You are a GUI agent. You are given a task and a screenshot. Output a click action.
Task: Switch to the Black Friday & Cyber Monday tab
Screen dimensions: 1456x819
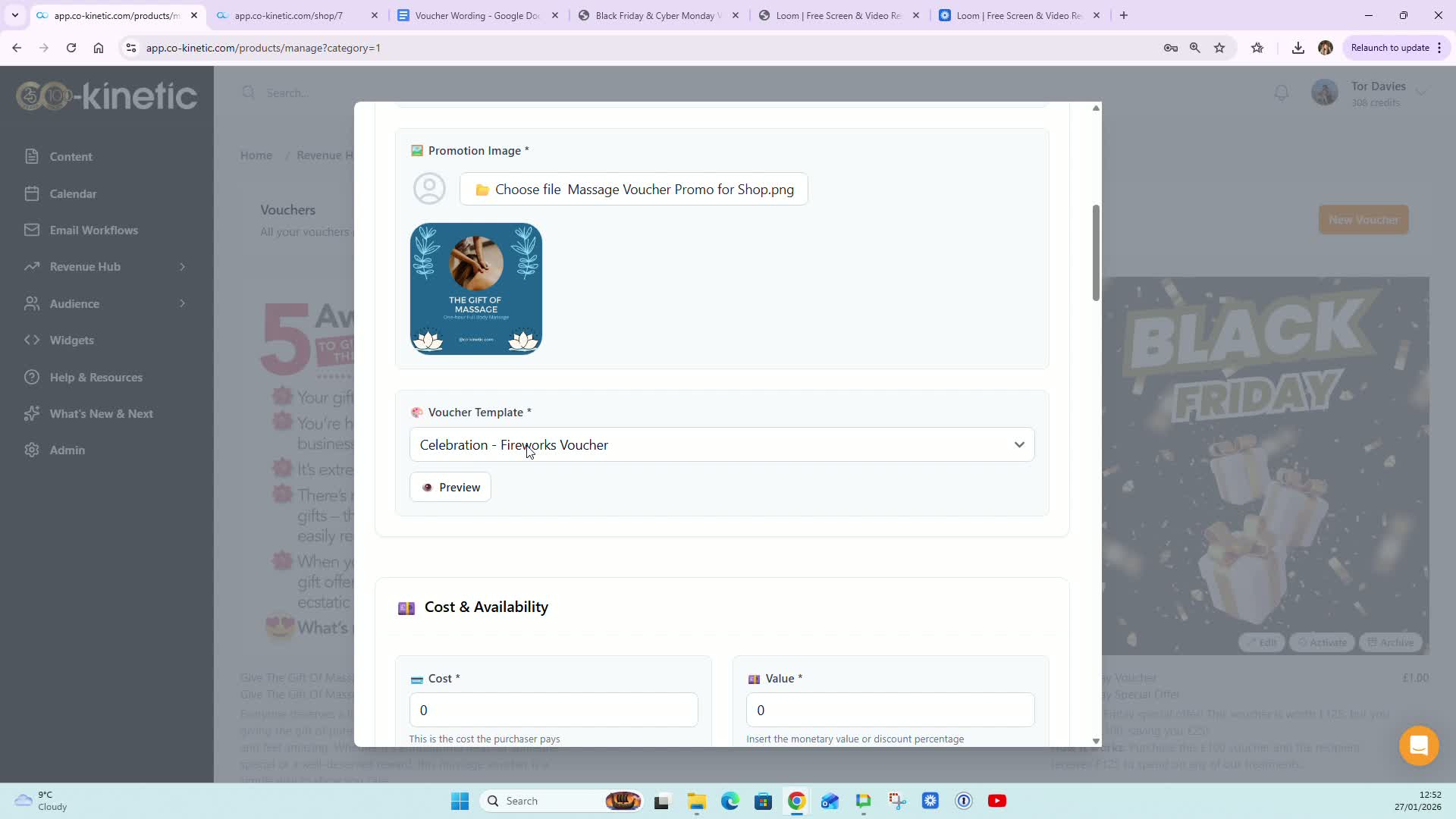pyautogui.click(x=658, y=15)
